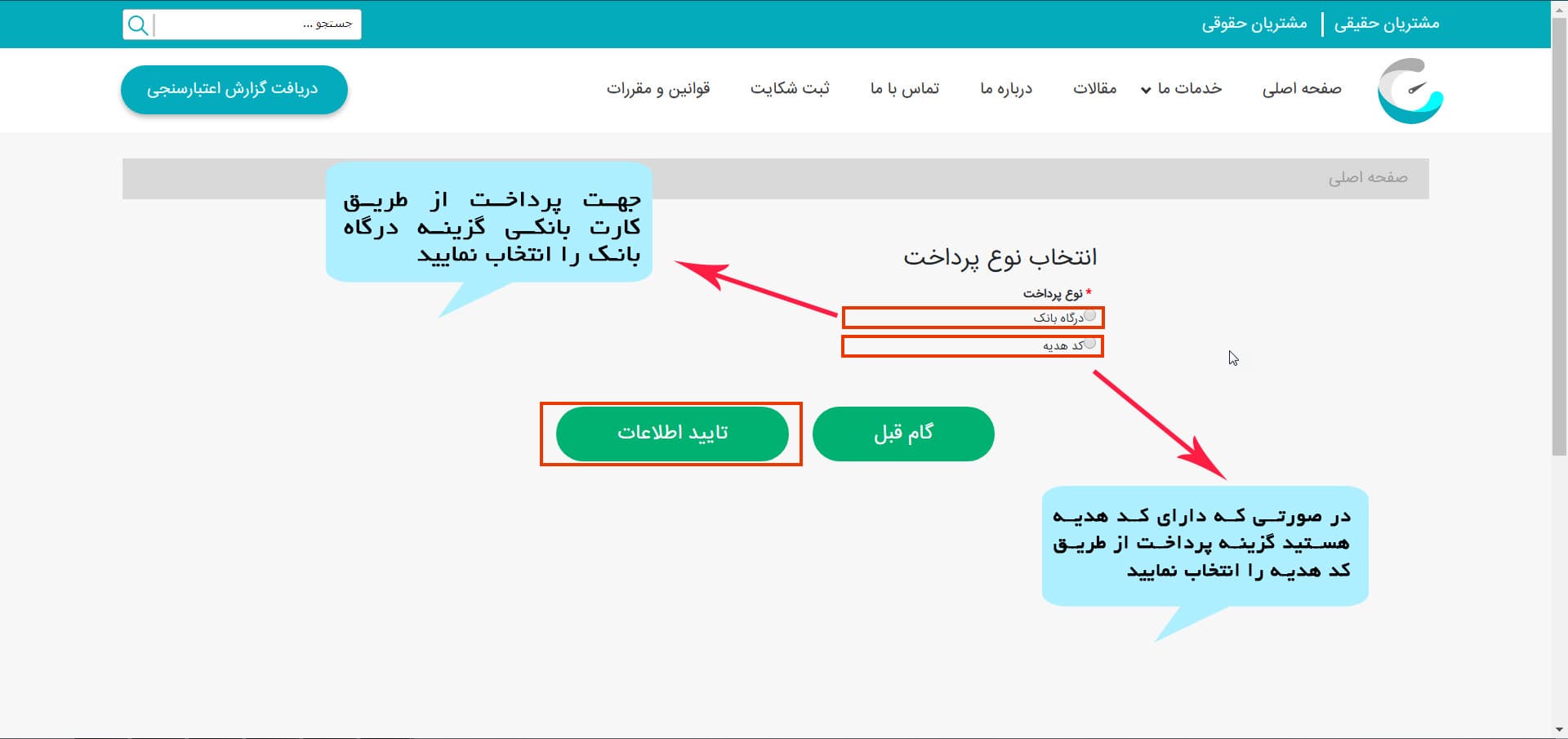Click the vertical scrollbar thumb
This screenshot has height=739, width=1568.
[x=1559, y=237]
